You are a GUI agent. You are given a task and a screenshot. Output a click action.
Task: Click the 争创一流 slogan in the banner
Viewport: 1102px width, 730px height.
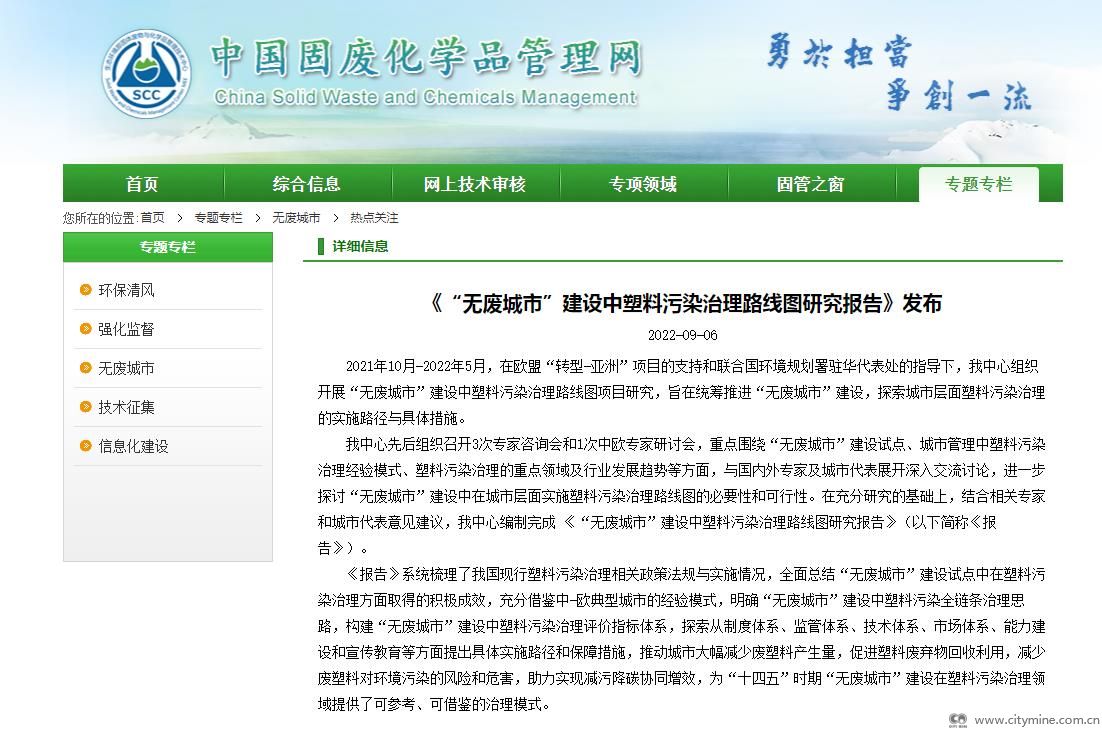957,95
